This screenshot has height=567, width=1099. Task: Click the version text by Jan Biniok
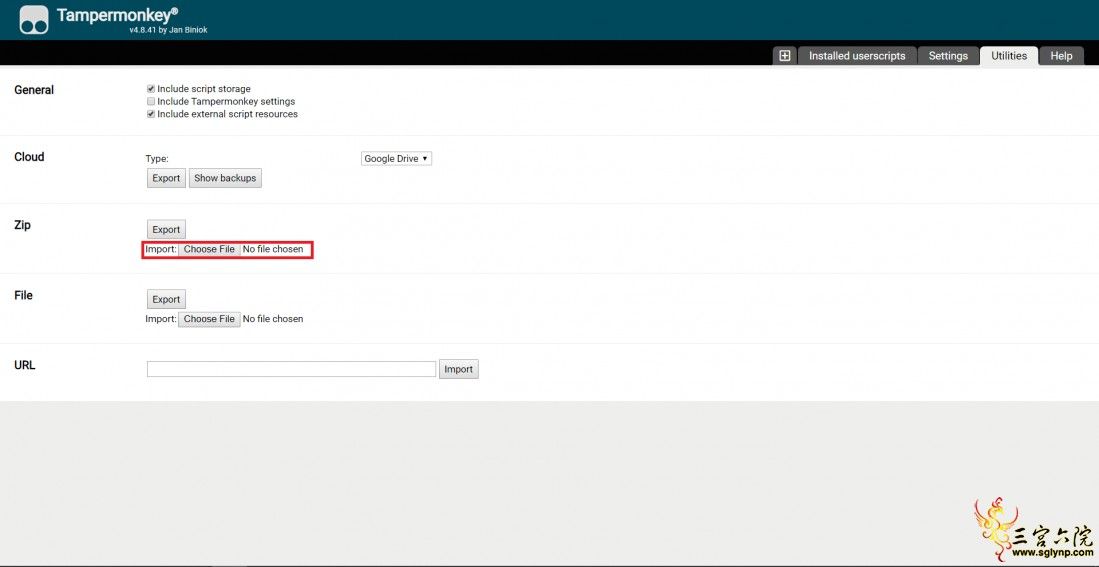tap(168, 31)
